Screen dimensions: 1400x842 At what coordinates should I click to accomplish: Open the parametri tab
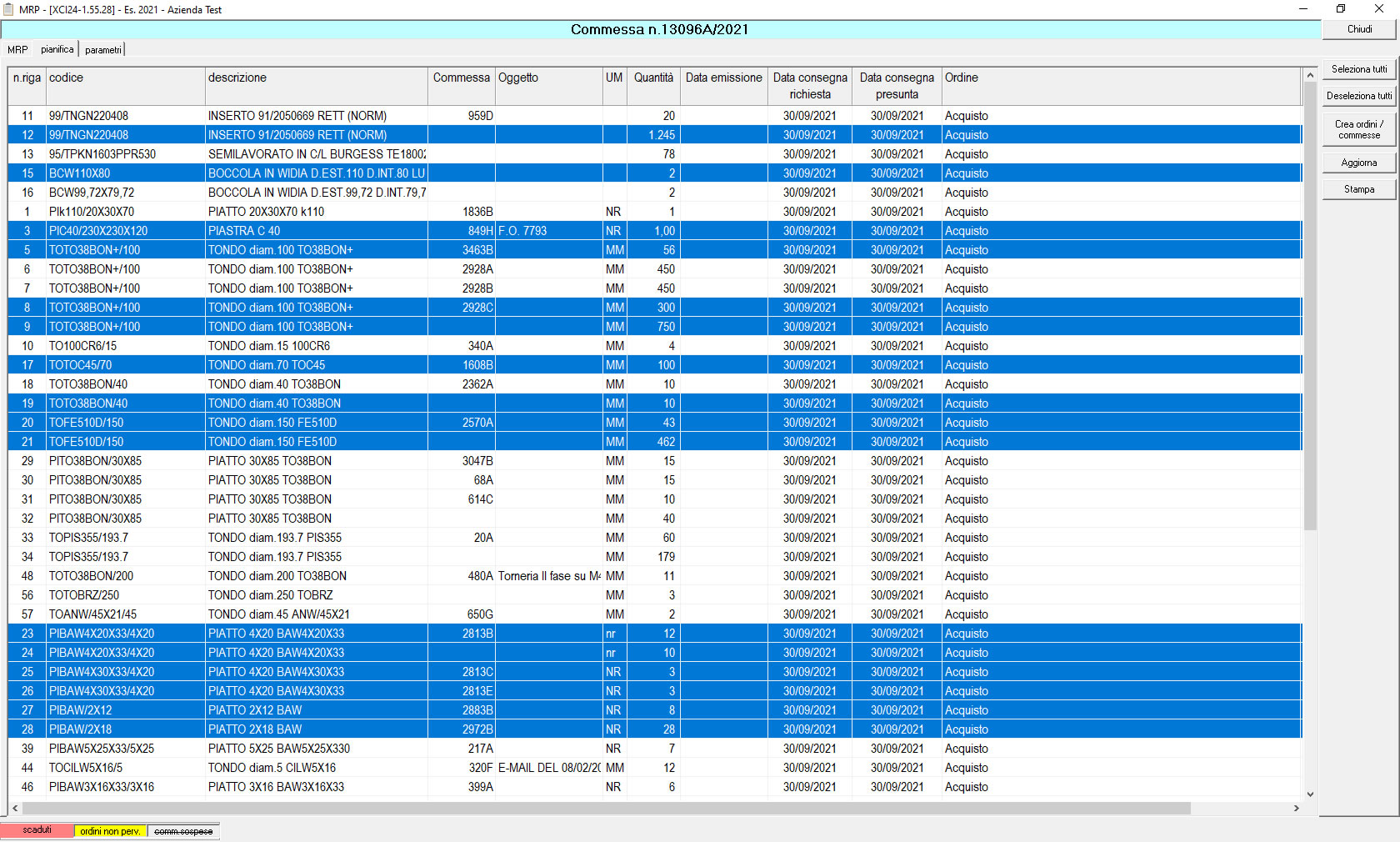point(103,50)
